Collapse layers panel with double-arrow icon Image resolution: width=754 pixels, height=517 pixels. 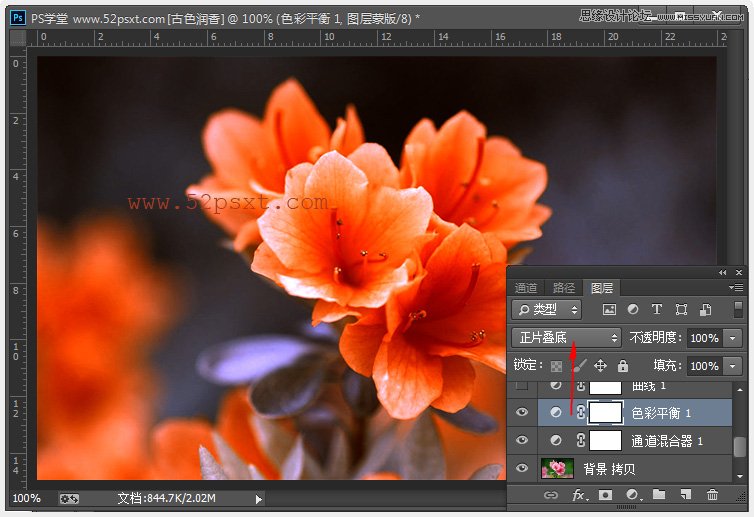coord(723,273)
